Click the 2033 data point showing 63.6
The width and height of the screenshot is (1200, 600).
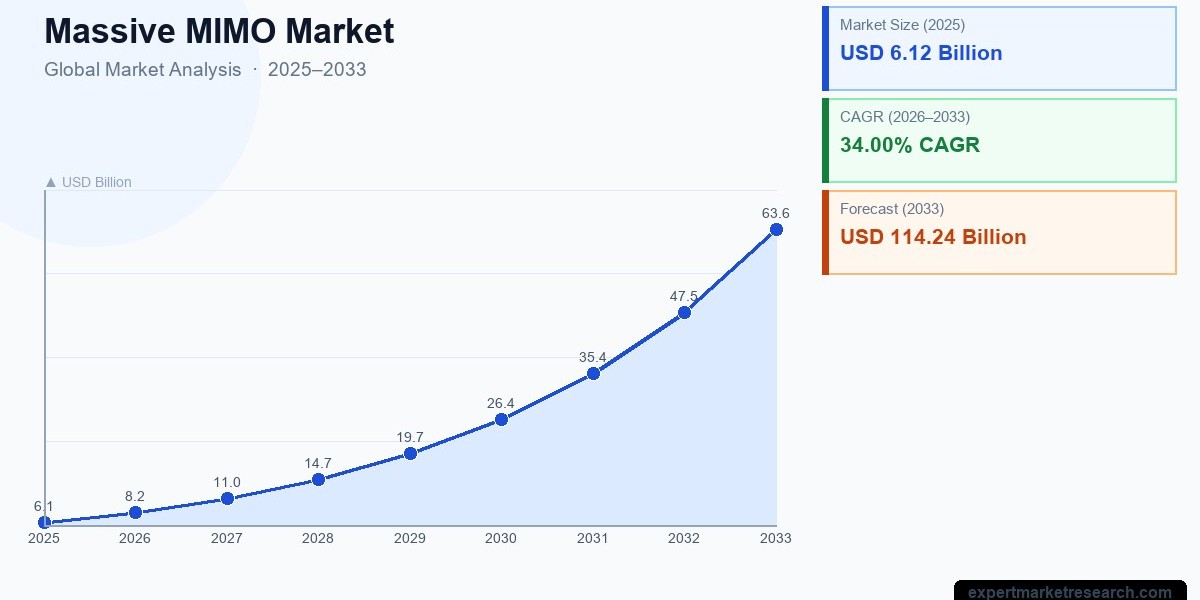[776, 229]
